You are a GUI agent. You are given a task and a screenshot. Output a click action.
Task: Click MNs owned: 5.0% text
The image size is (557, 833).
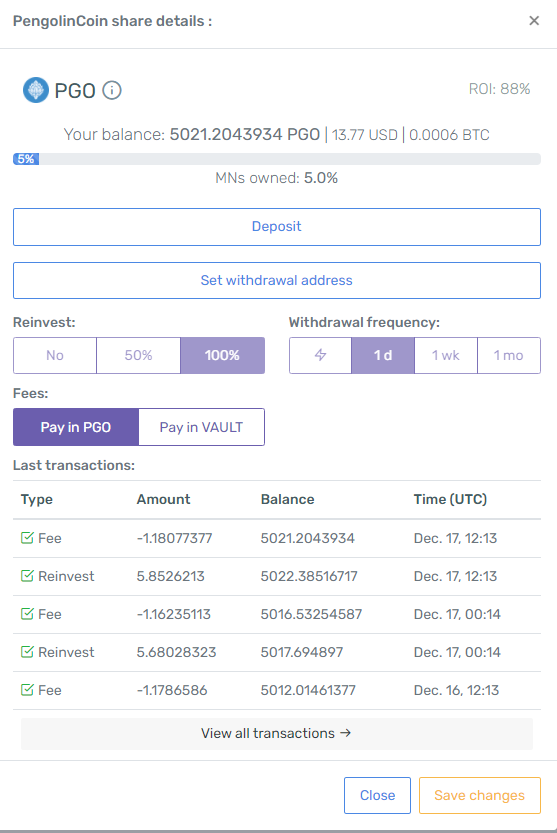click(x=276, y=178)
